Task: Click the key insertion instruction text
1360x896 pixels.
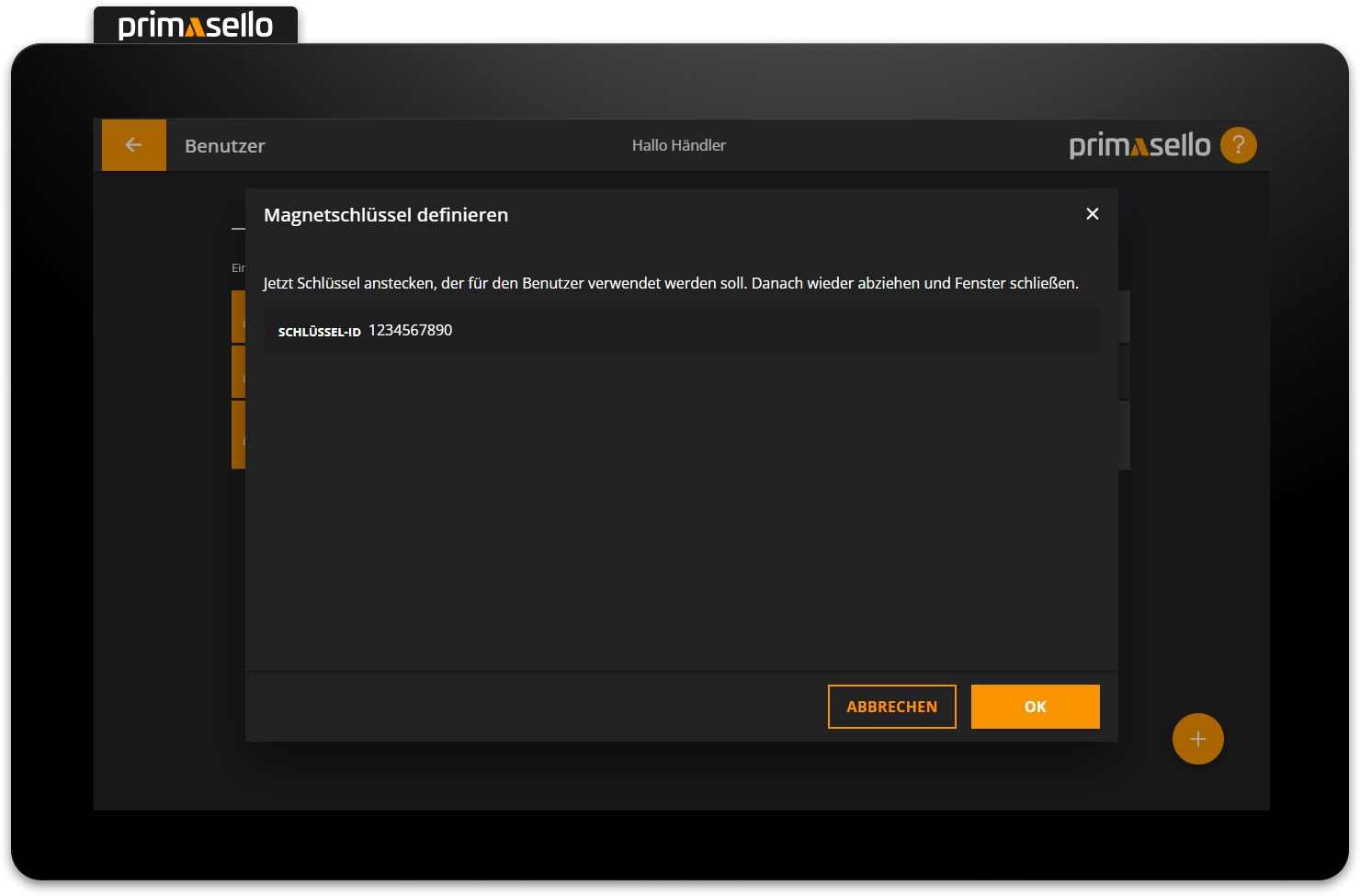Action: point(671,283)
